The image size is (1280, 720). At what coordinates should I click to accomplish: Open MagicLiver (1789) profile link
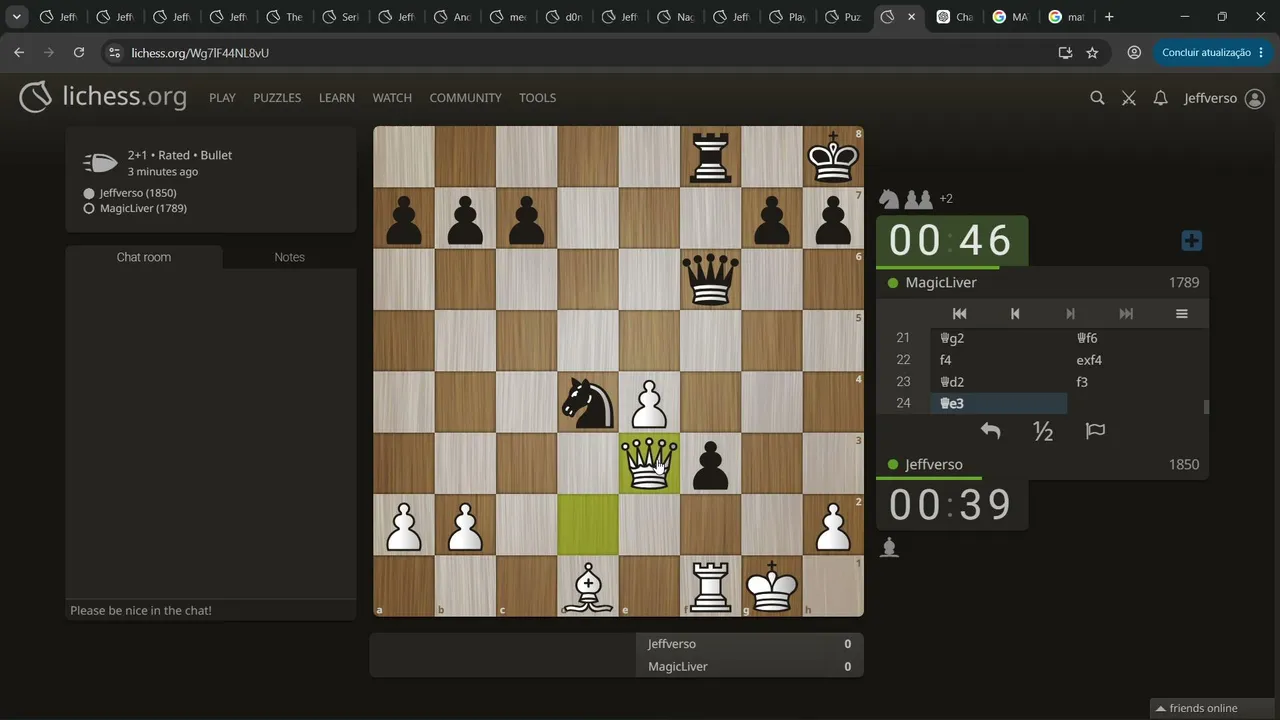point(143,208)
